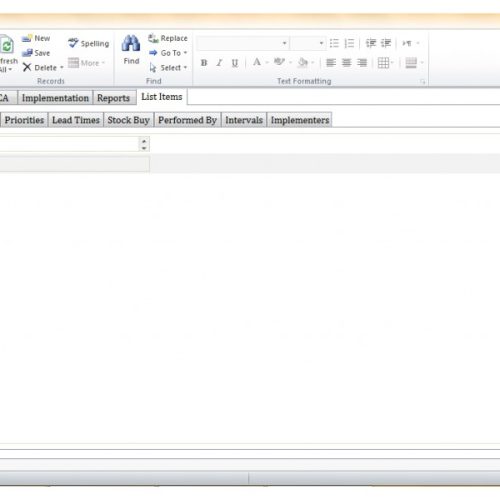Center align text
The image size is (500, 500).
(346, 63)
